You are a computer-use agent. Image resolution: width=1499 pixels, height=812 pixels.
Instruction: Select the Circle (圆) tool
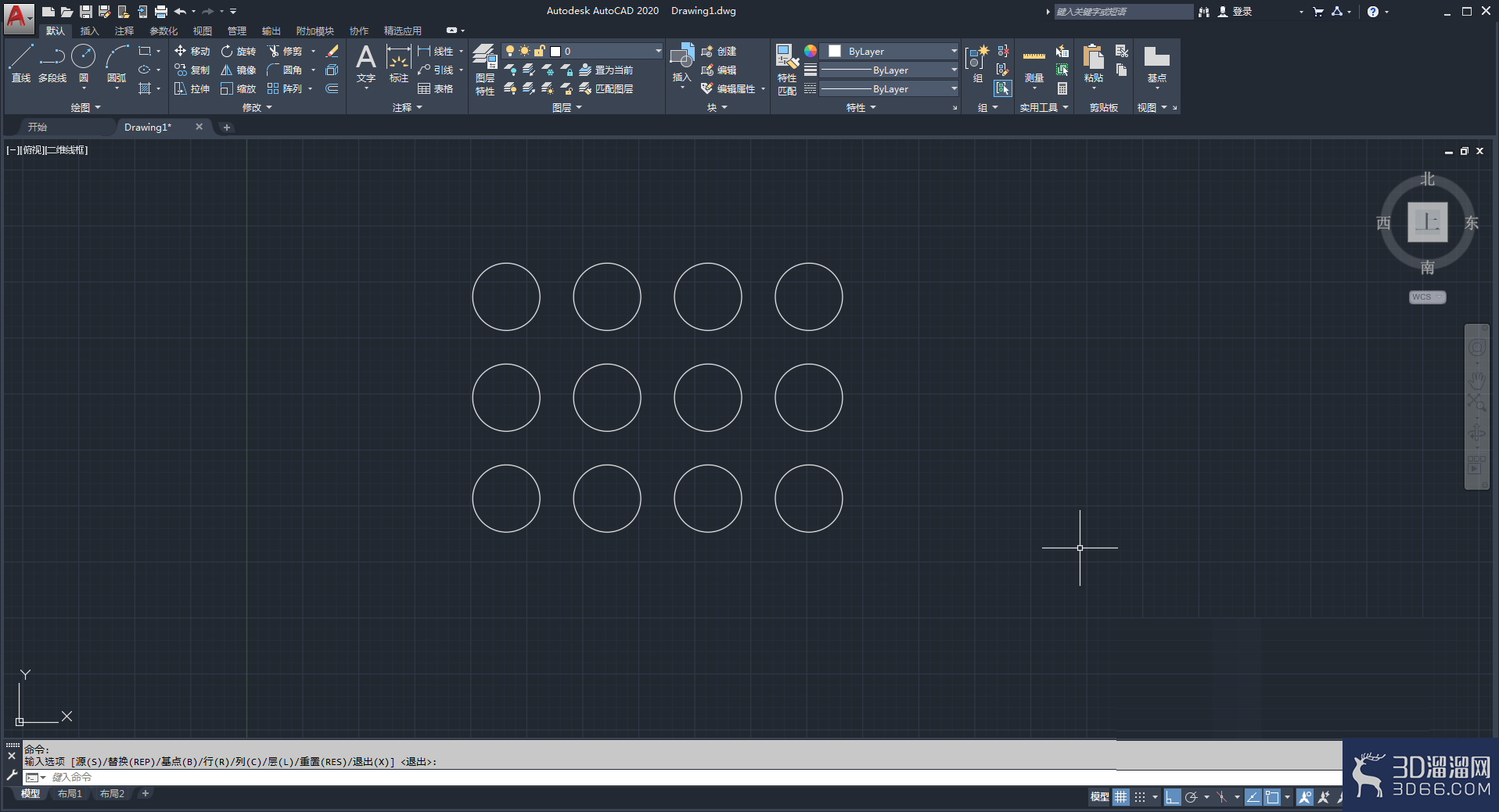84,63
